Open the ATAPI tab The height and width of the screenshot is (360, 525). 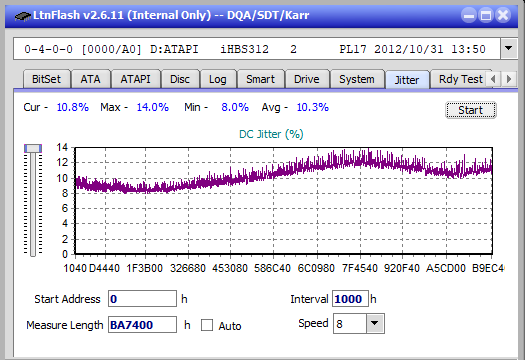coord(135,79)
